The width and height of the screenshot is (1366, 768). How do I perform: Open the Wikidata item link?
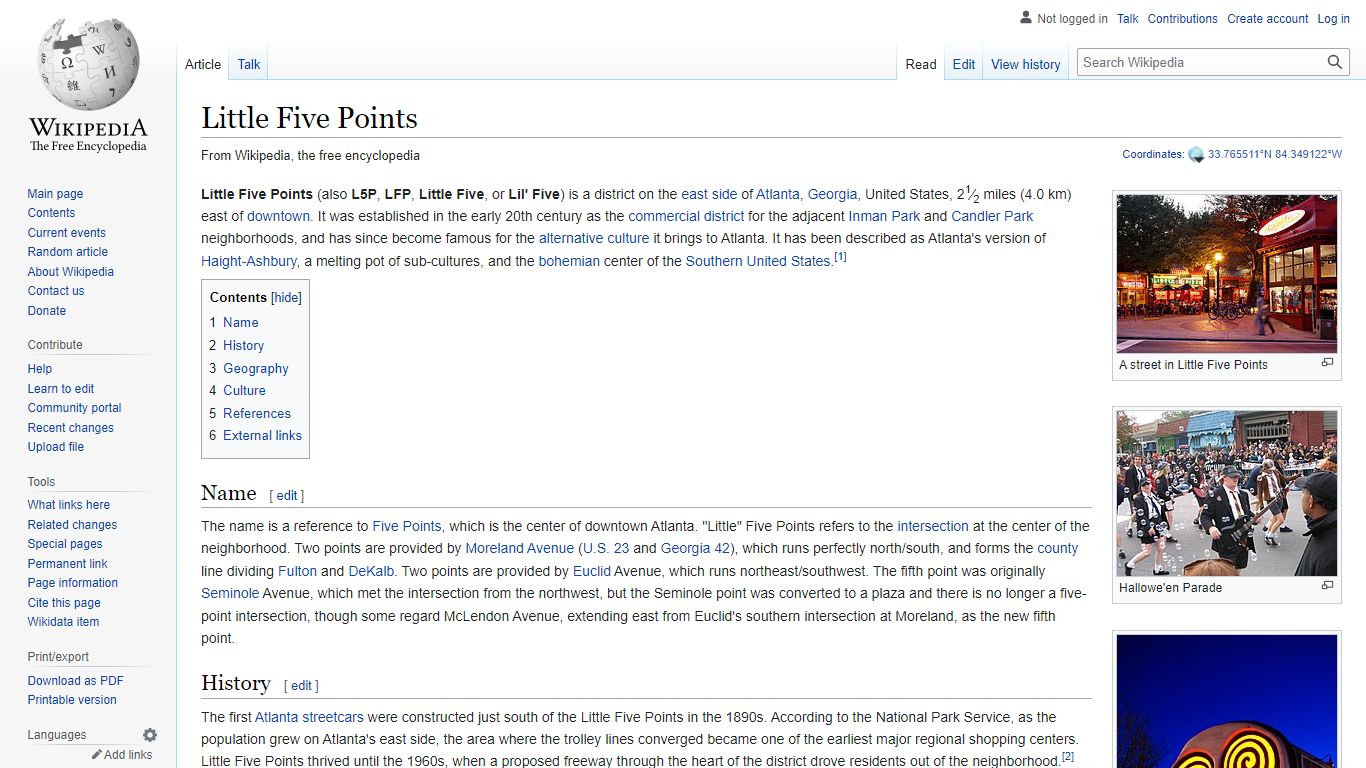pyautogui.click(x=63, y=622)
